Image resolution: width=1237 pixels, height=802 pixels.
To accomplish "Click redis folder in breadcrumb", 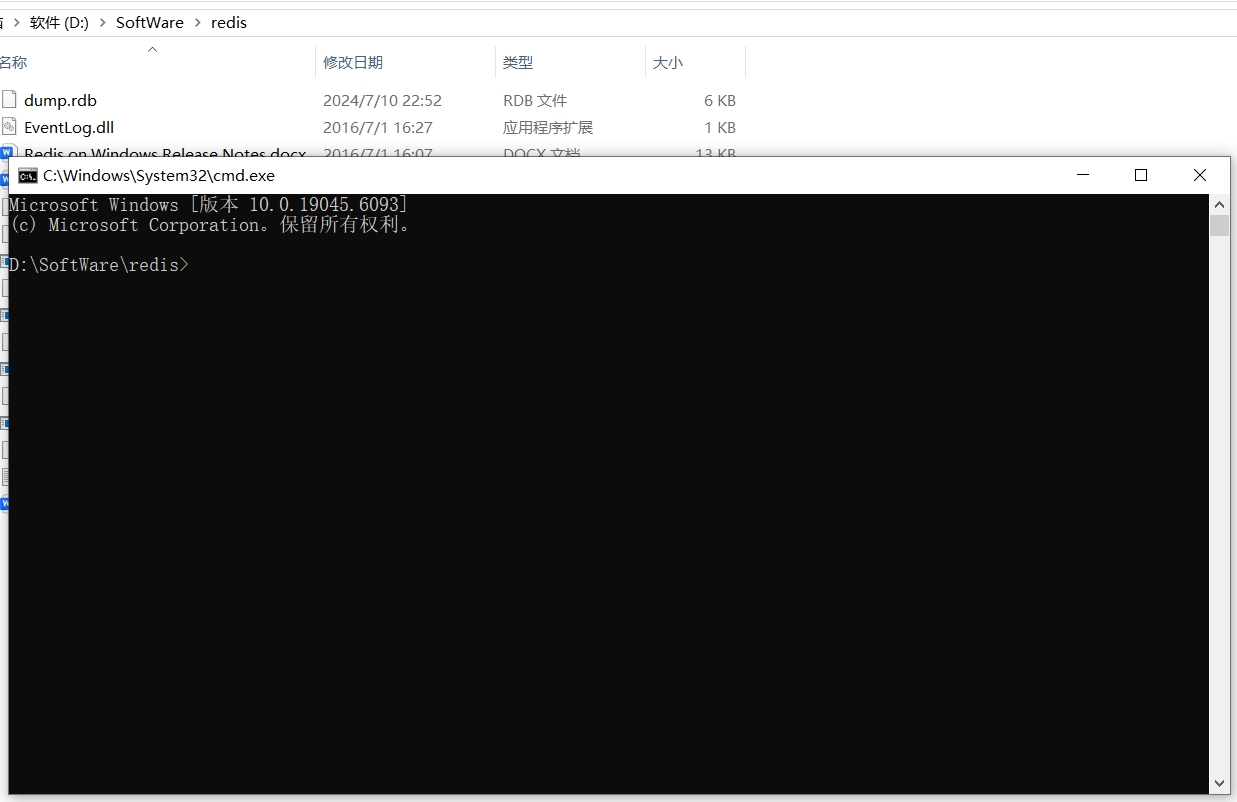I will (x=229, y=22).
